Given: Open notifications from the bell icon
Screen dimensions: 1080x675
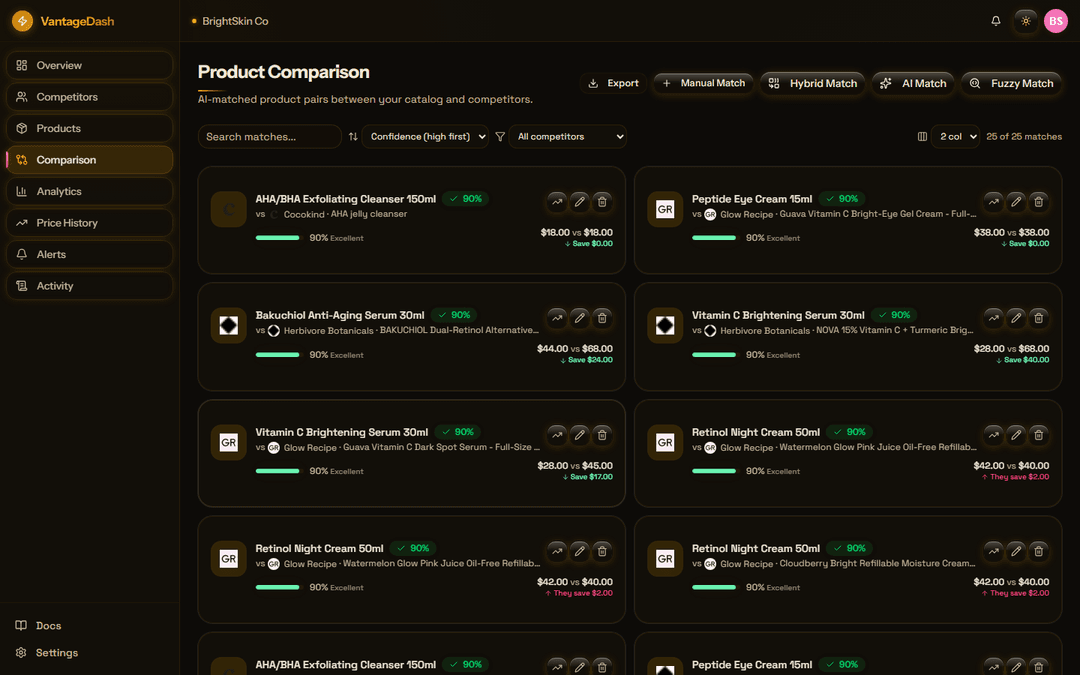Looking at the screenshot, I should [995, 20].
